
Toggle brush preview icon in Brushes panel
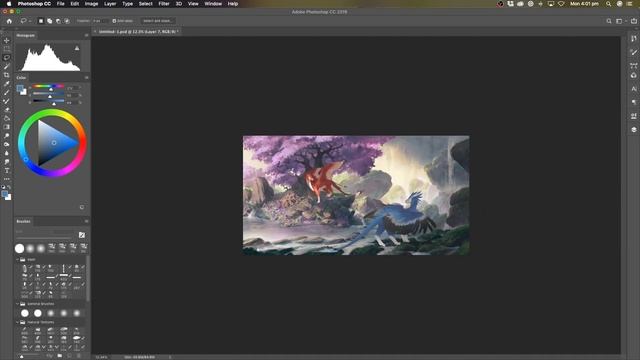coord(82,235)
